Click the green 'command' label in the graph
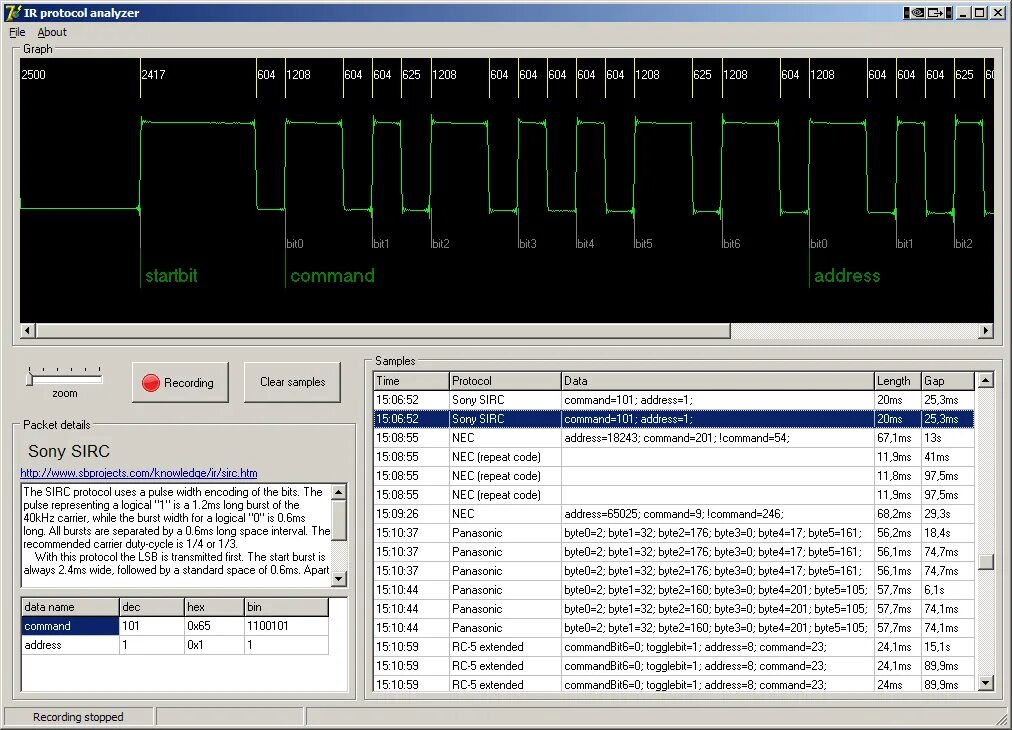 tap(332, 276)
